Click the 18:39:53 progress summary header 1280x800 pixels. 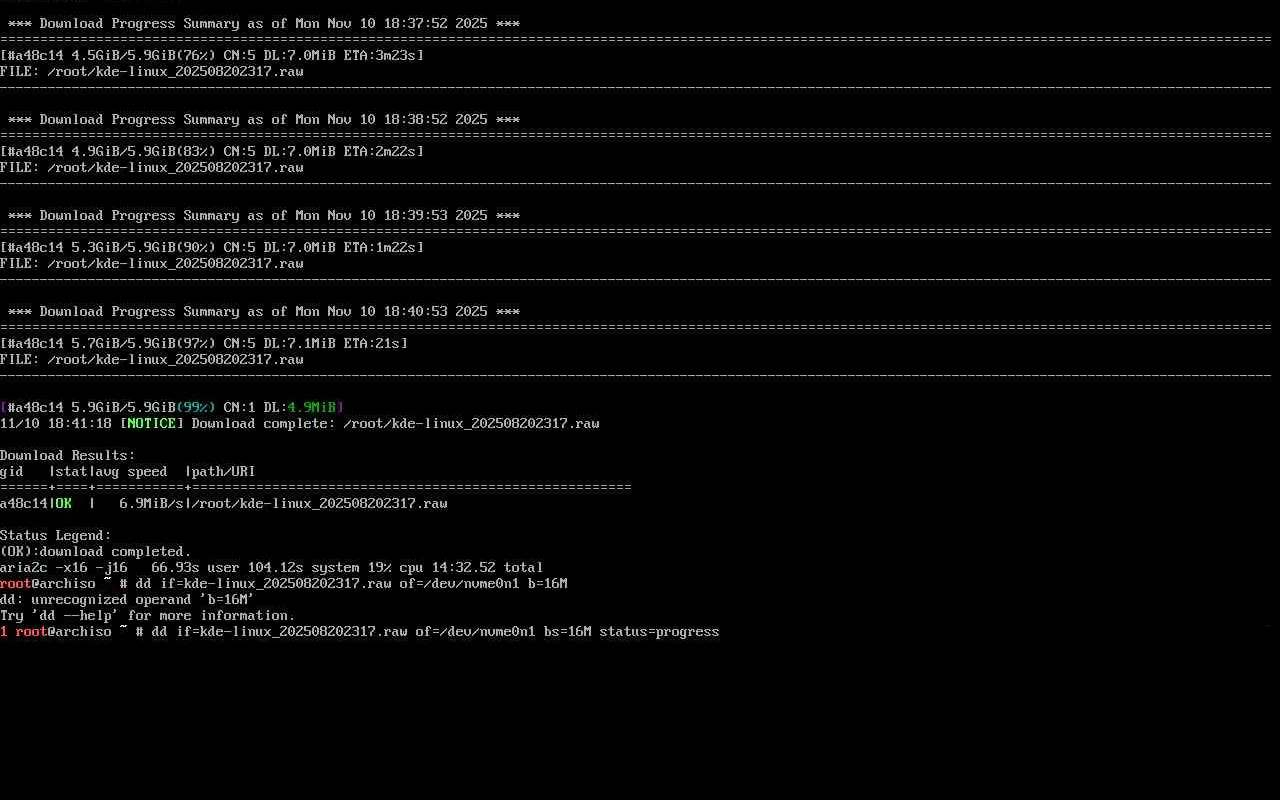pos(263,216)
